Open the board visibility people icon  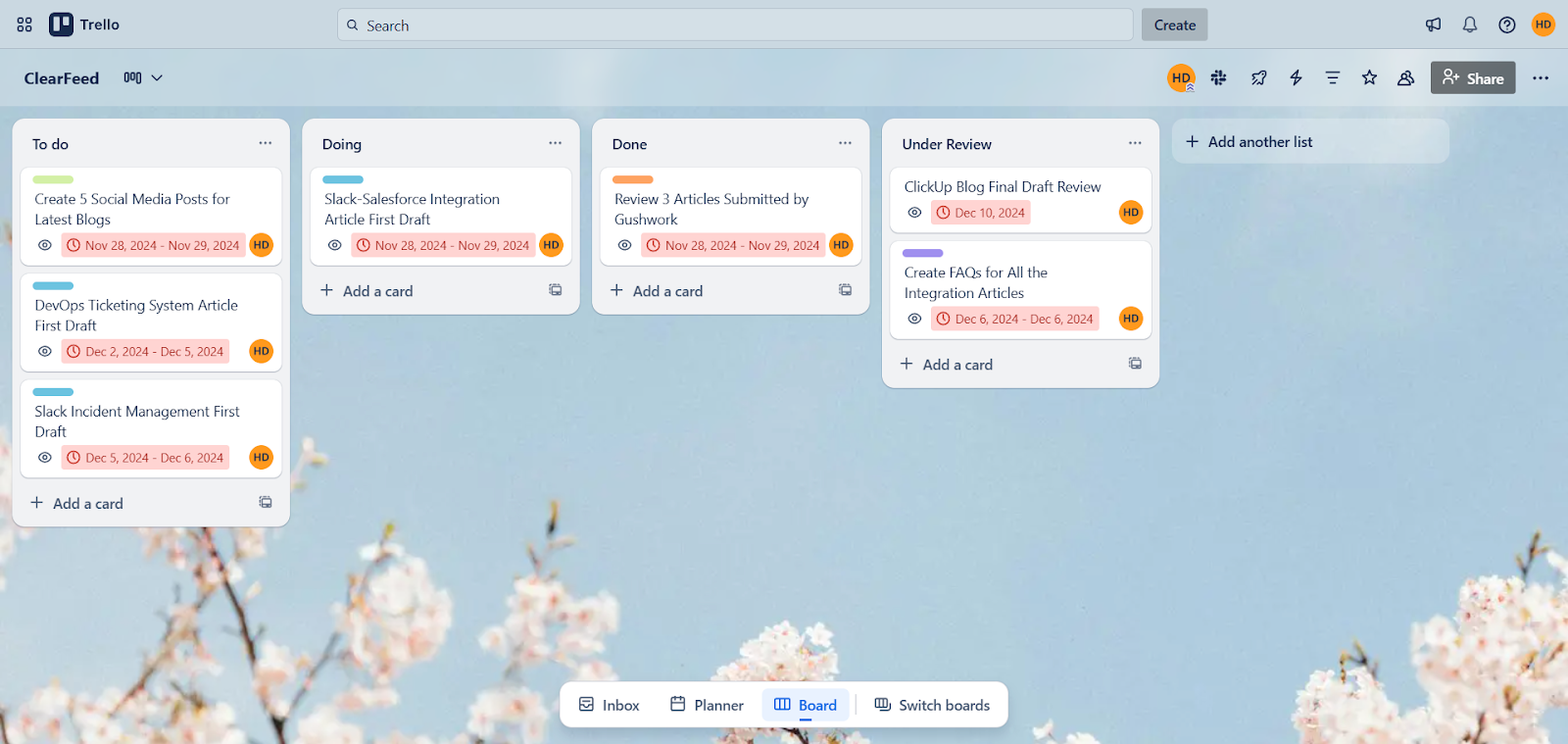point(1405,77)
